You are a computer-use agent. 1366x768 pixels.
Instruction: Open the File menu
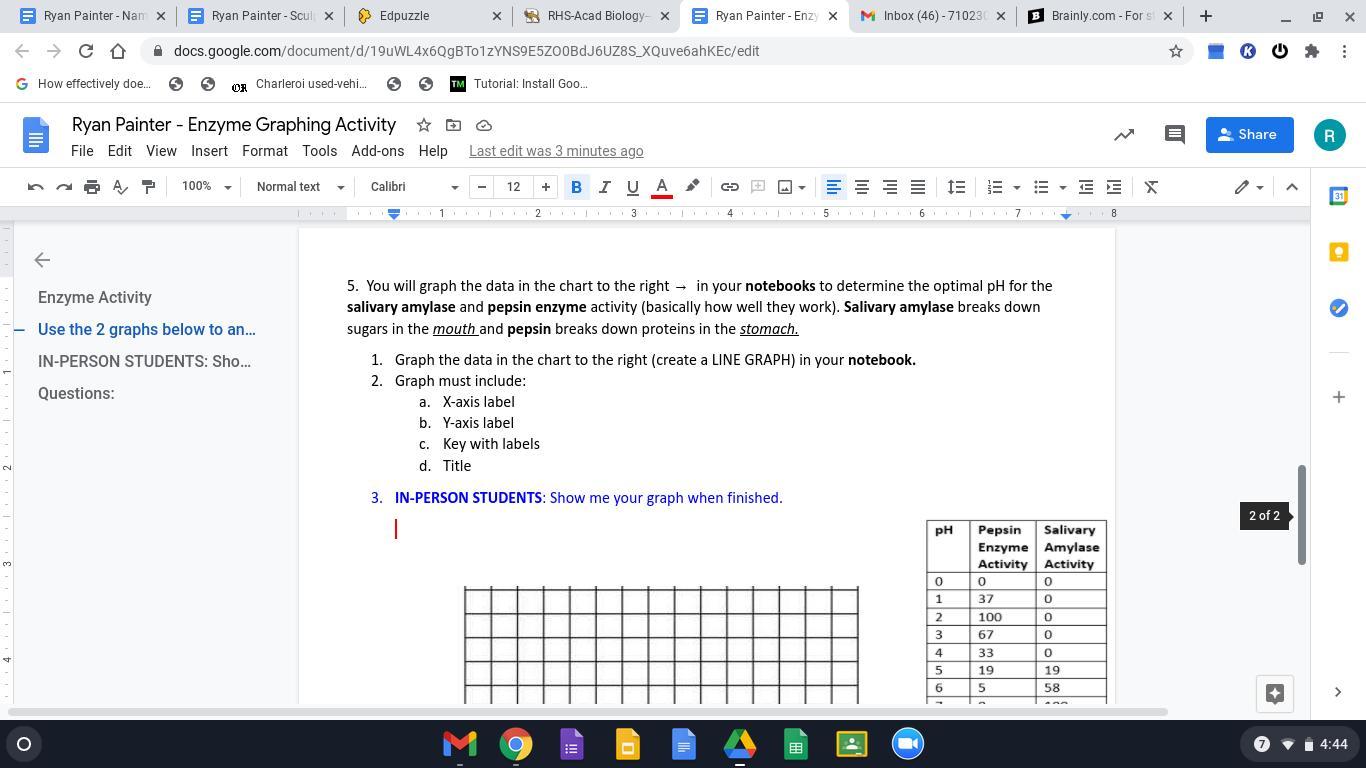pyautogui.click(x=82, y=151)
